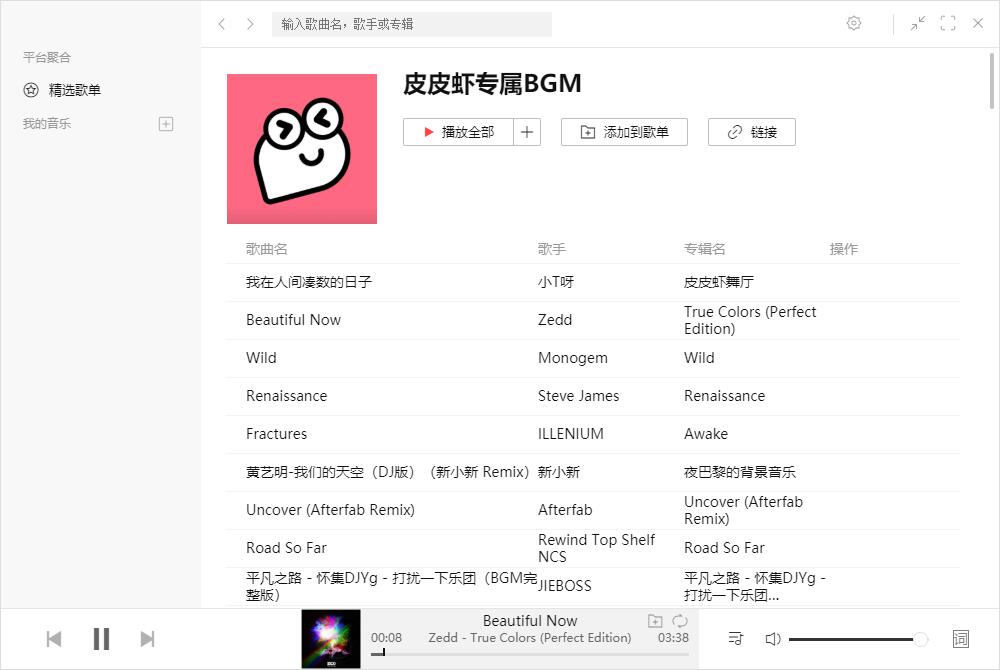The image size is (1000, 670).
Task: Add all songs to queue with plus
Action: 527,132
